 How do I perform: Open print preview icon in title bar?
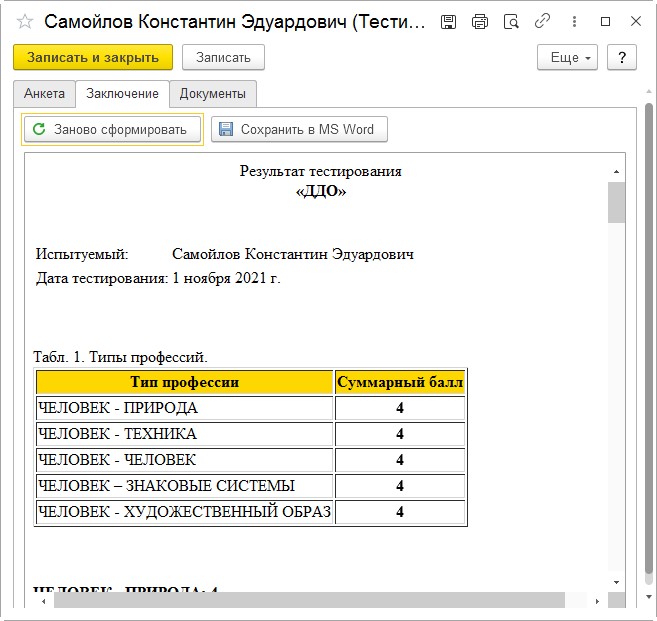pyautogui.click(x=511, y=22)
